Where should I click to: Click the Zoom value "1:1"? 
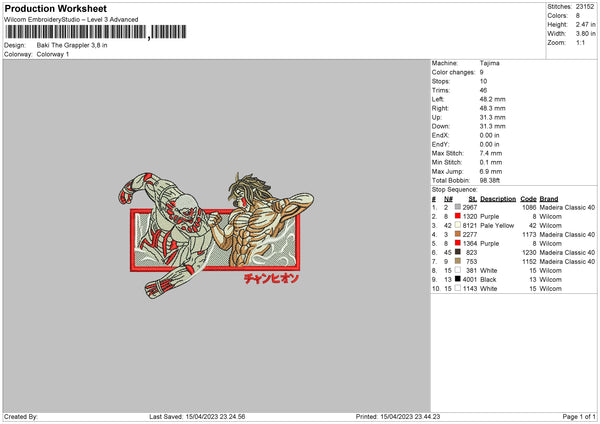click(x=580, y=42)
